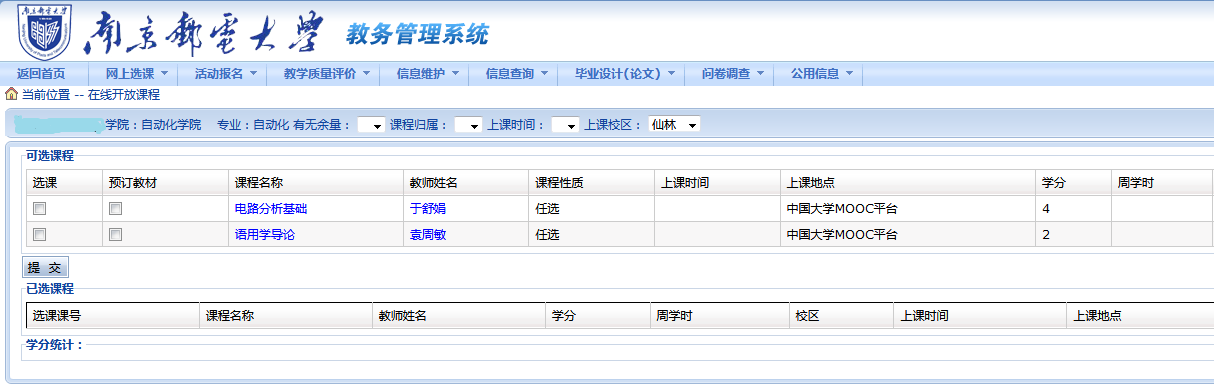This screenshot has height=384, width=1214.
Task: Open the 课程归属 dropdown
Action: point(468,125)
